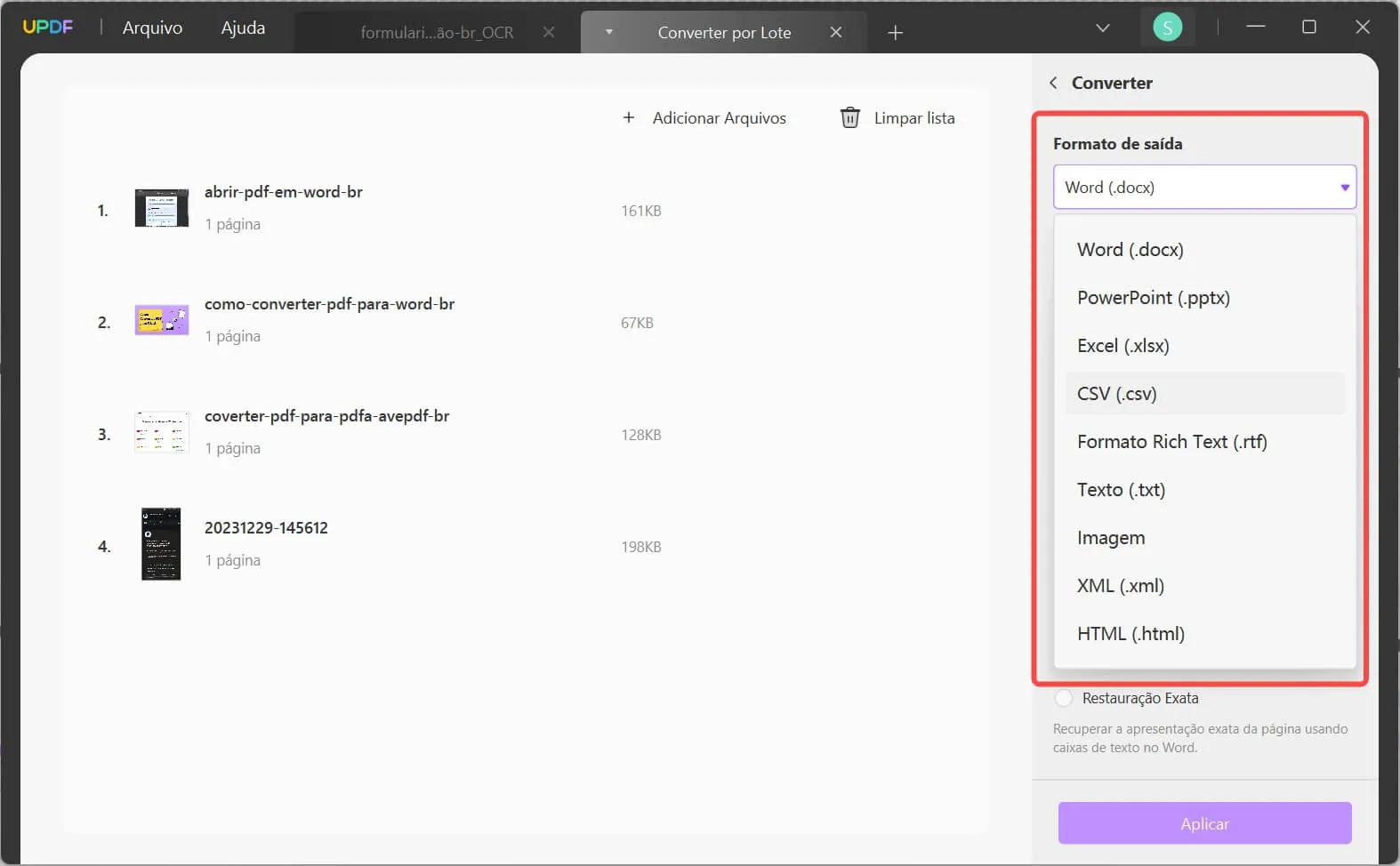Image resolution: width=1400 pixels, height=866 pixels.
Task: Choose XML (.xml) format
Action: 1204,585
